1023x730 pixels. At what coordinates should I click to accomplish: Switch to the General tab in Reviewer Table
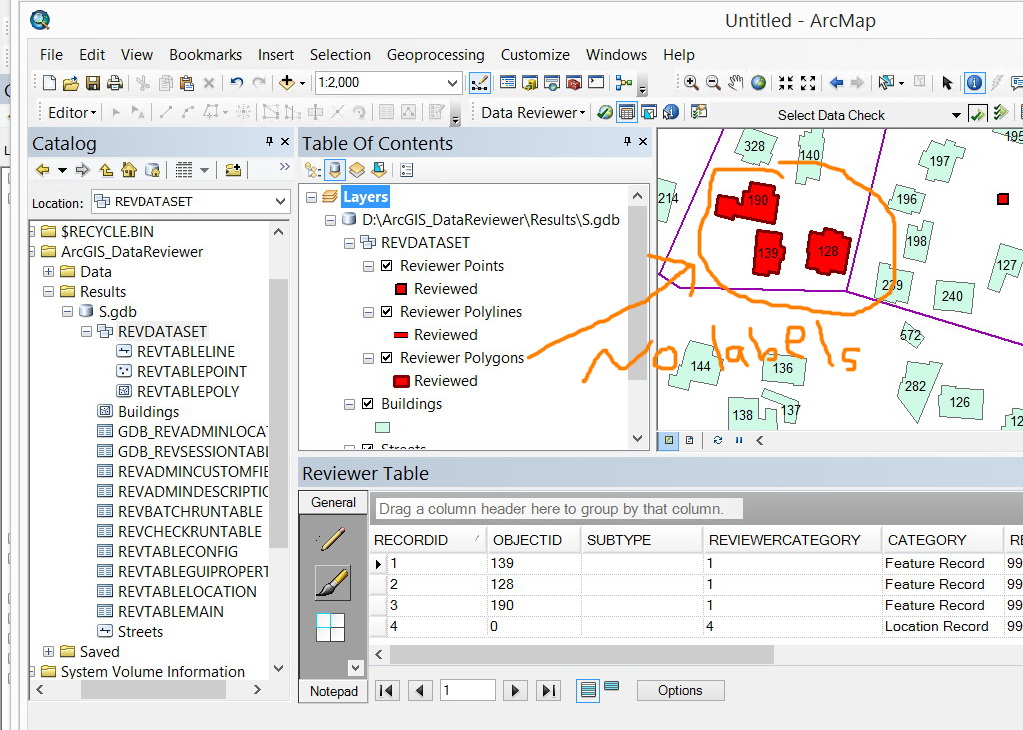click(x=333, y=502)
